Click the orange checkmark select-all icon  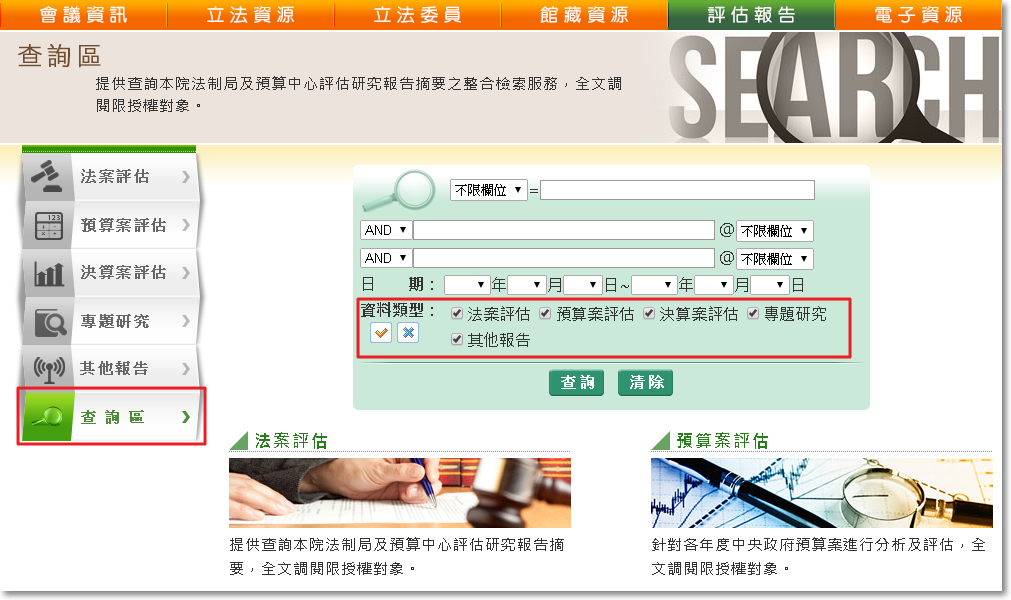381,333
